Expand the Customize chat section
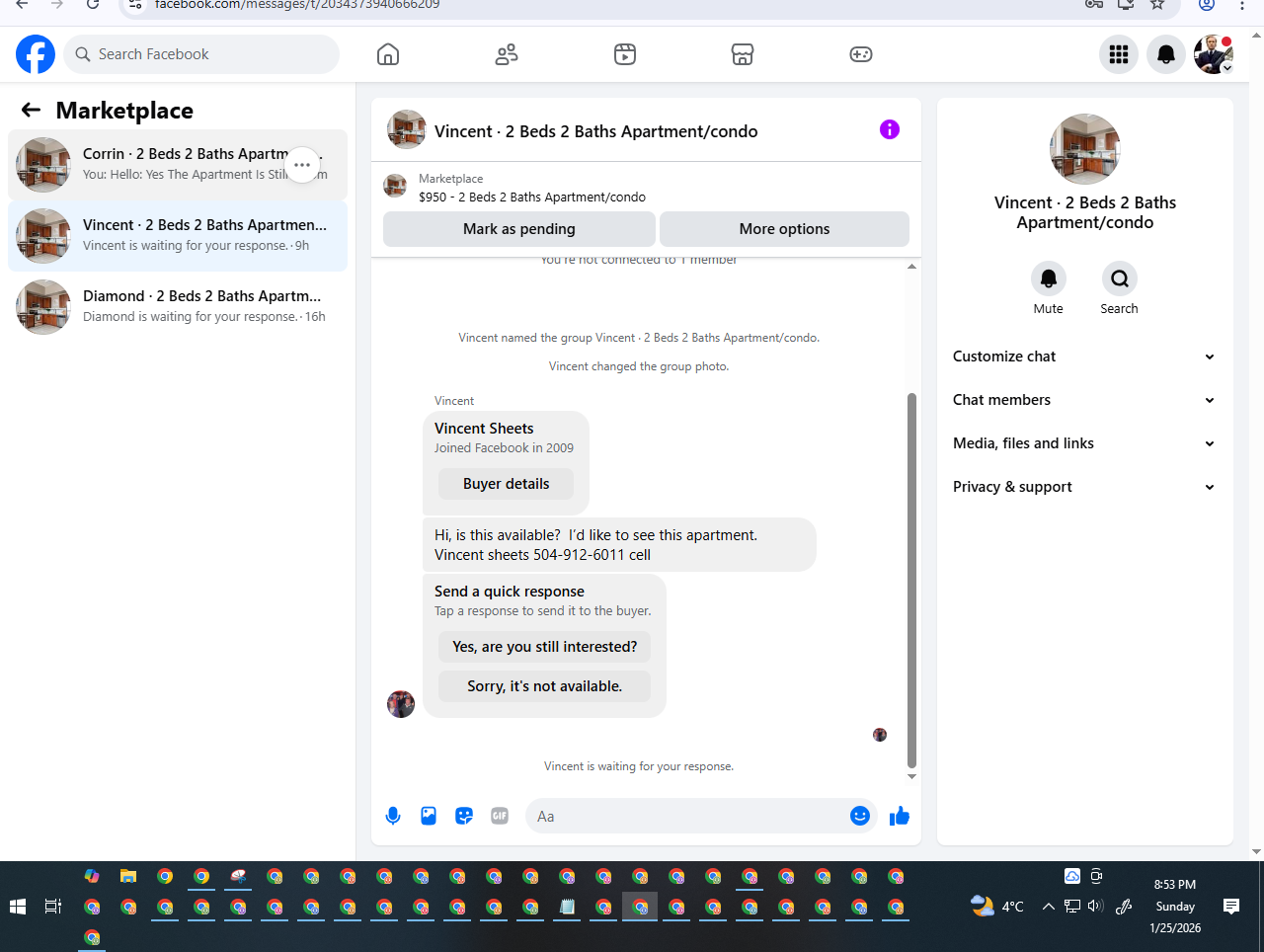1264x952 pixels. tap(1084, 357)
